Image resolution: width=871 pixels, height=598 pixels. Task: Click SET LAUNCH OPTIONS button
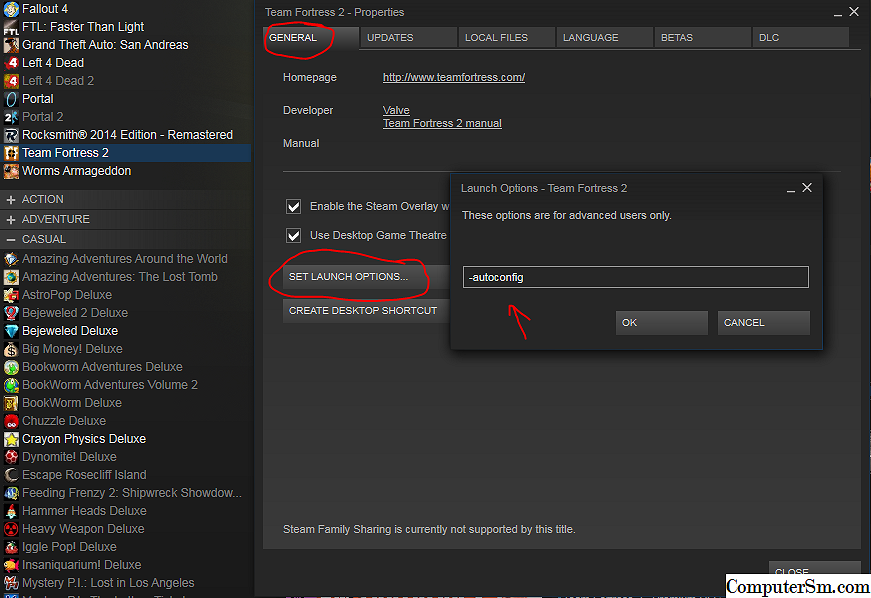[x=367, y=277]
